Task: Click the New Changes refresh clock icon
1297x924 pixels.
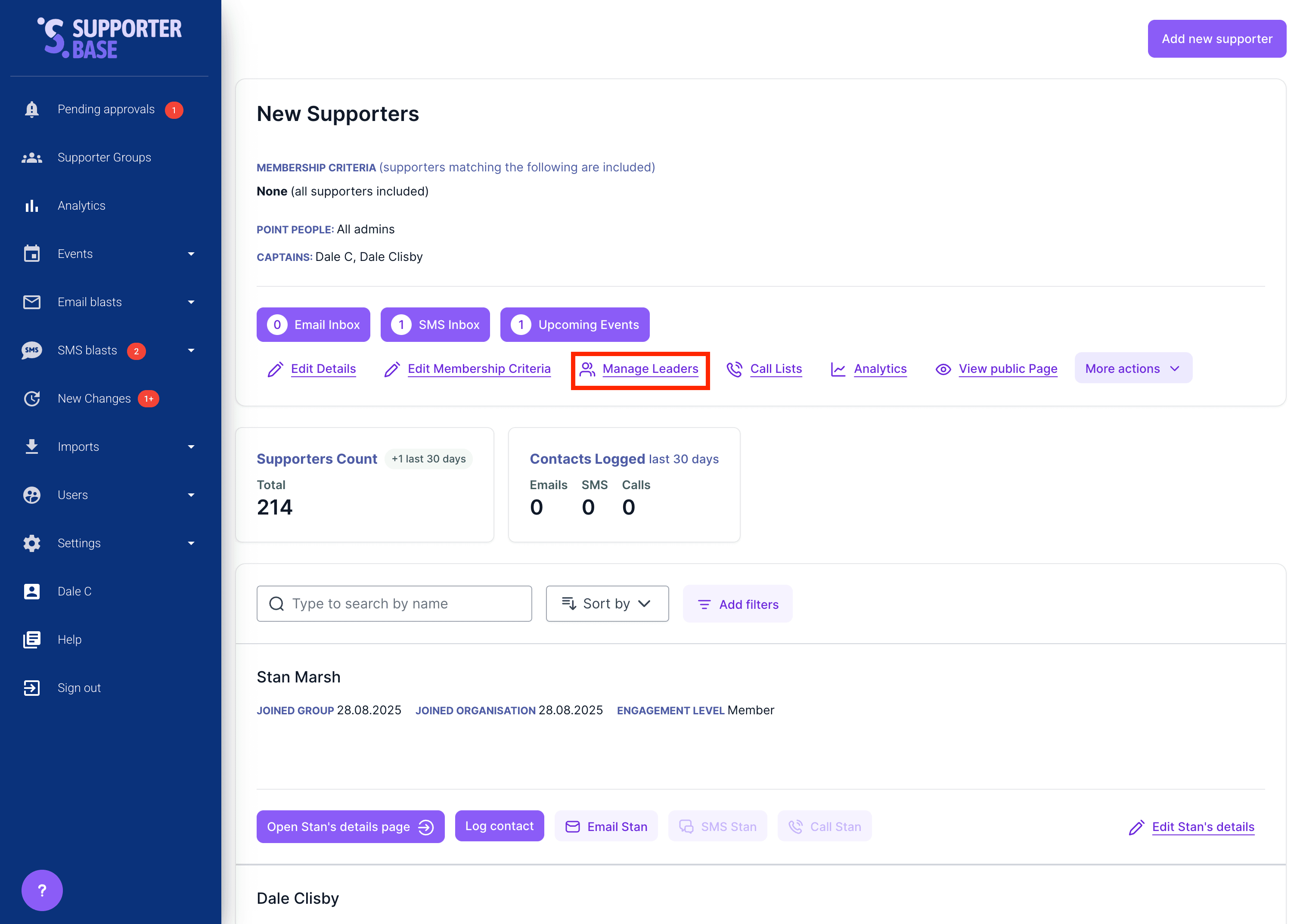Action: pyautogui.click(x=32, y=399)
